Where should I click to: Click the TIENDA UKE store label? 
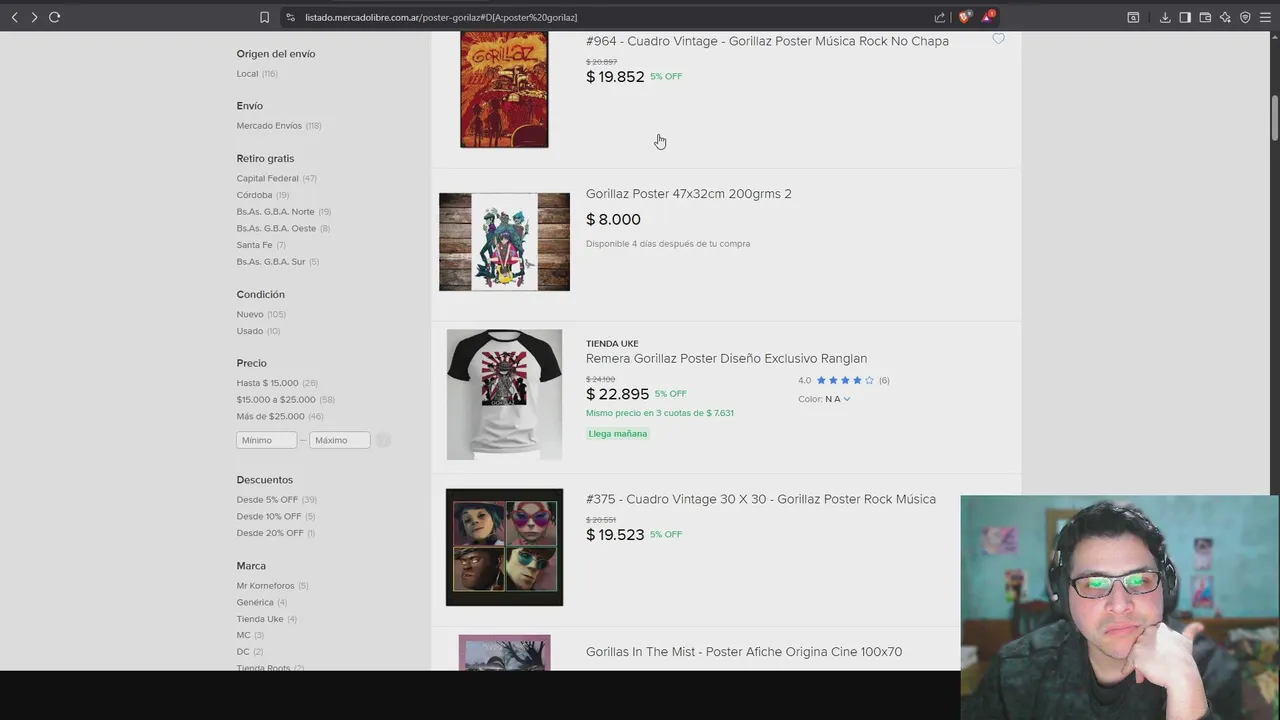click(x=612, y=343)
